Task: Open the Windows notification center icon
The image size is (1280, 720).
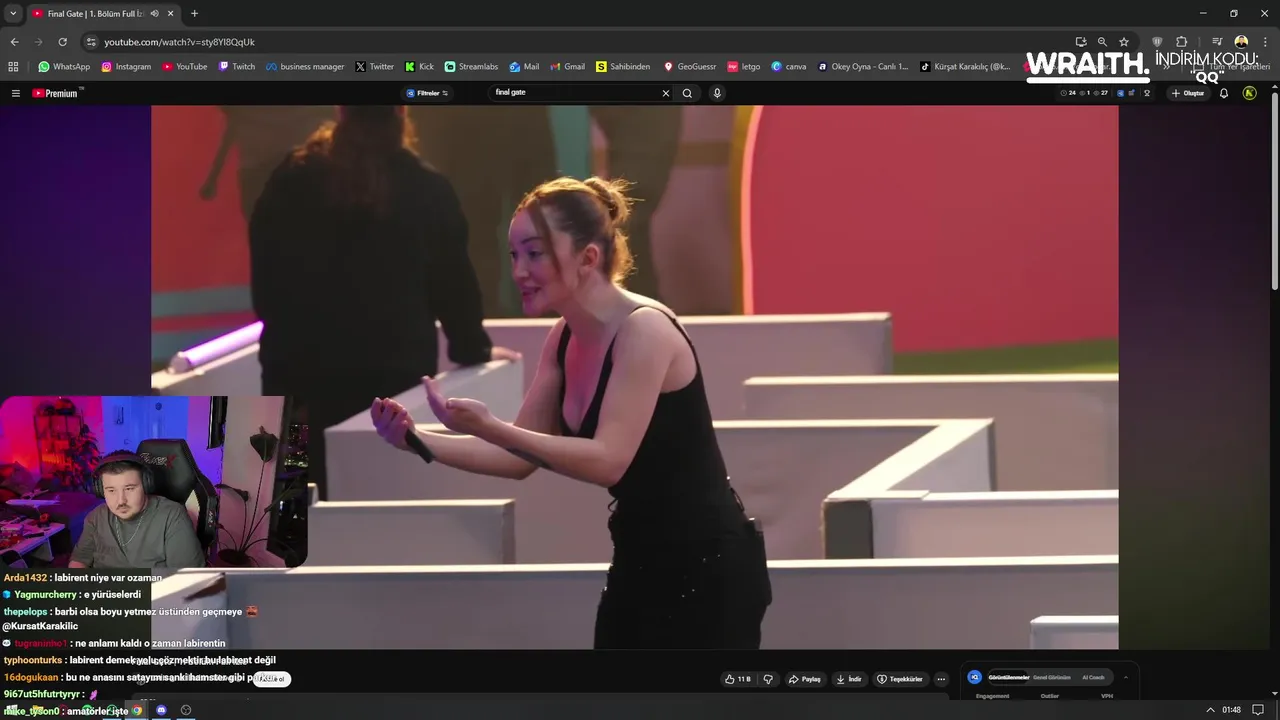Action: (1258, 710)
